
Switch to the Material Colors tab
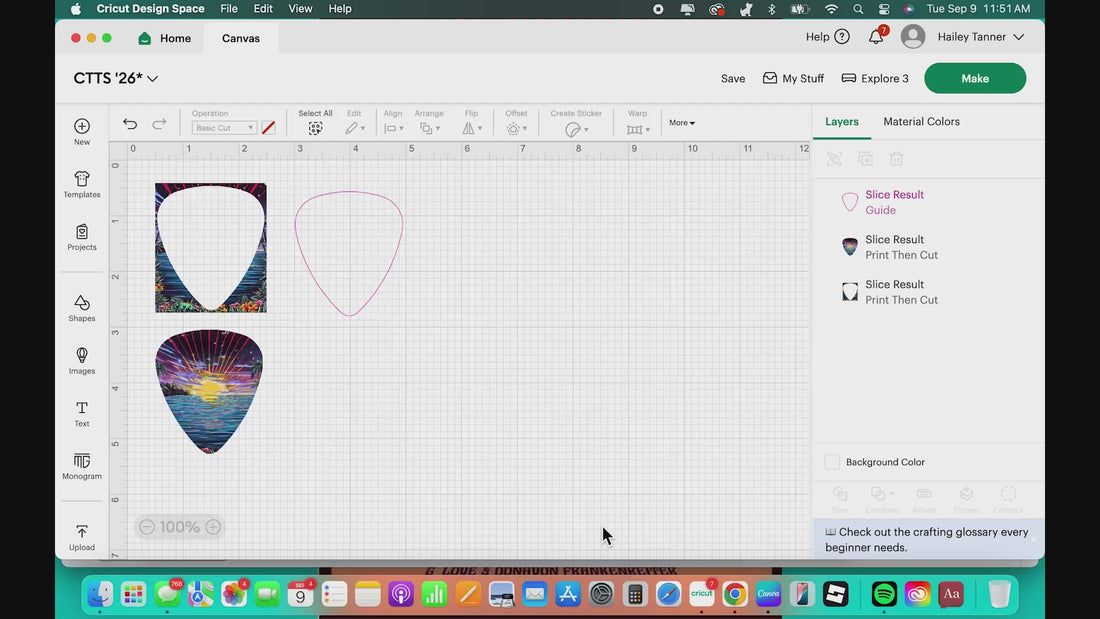(921, 122)
